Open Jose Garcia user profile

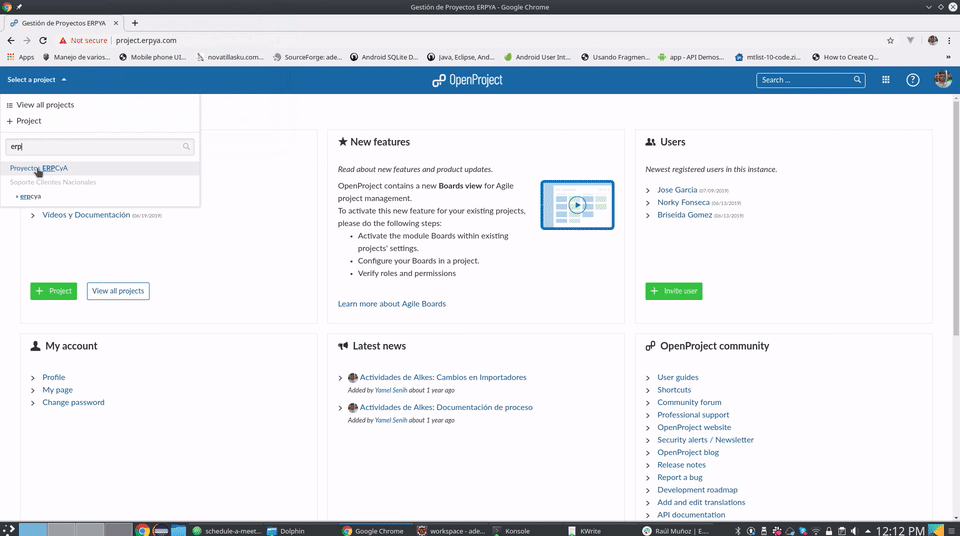pos(677,190)
